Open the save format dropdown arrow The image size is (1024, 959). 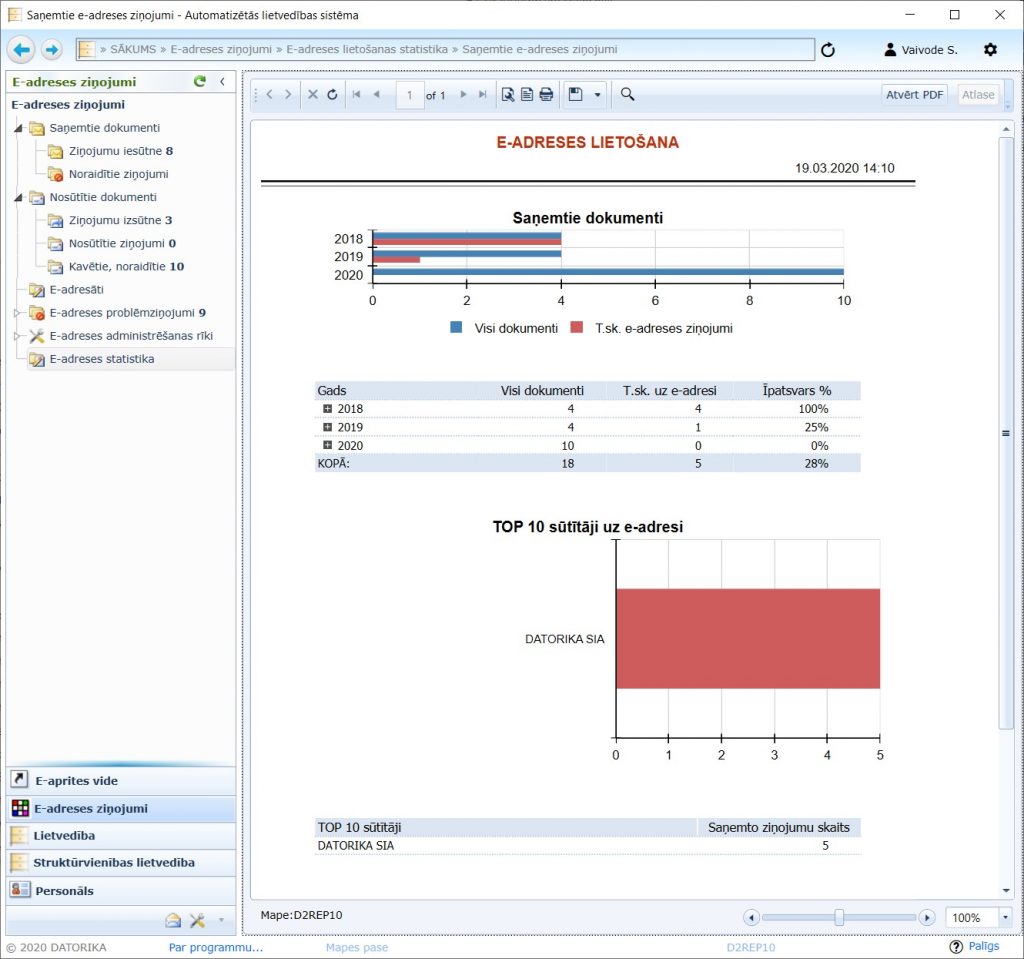pos(598,95)
